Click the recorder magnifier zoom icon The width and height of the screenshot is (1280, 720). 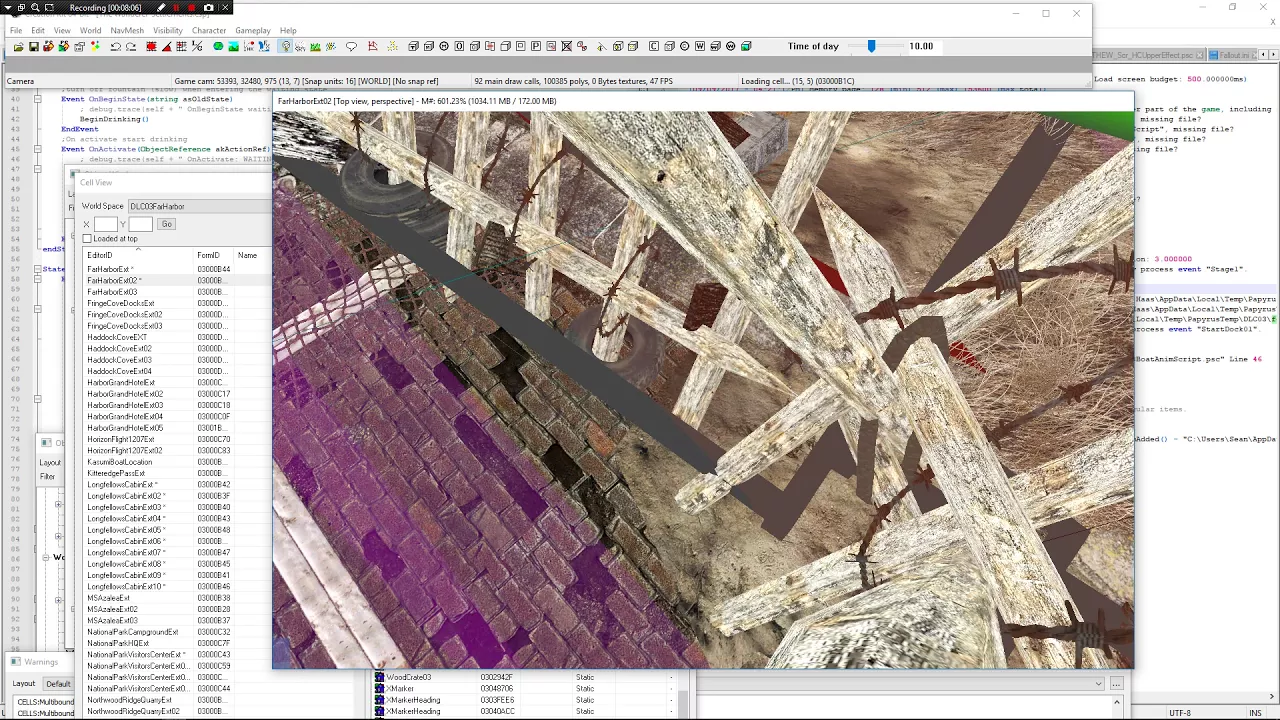[x=35, y=8]
